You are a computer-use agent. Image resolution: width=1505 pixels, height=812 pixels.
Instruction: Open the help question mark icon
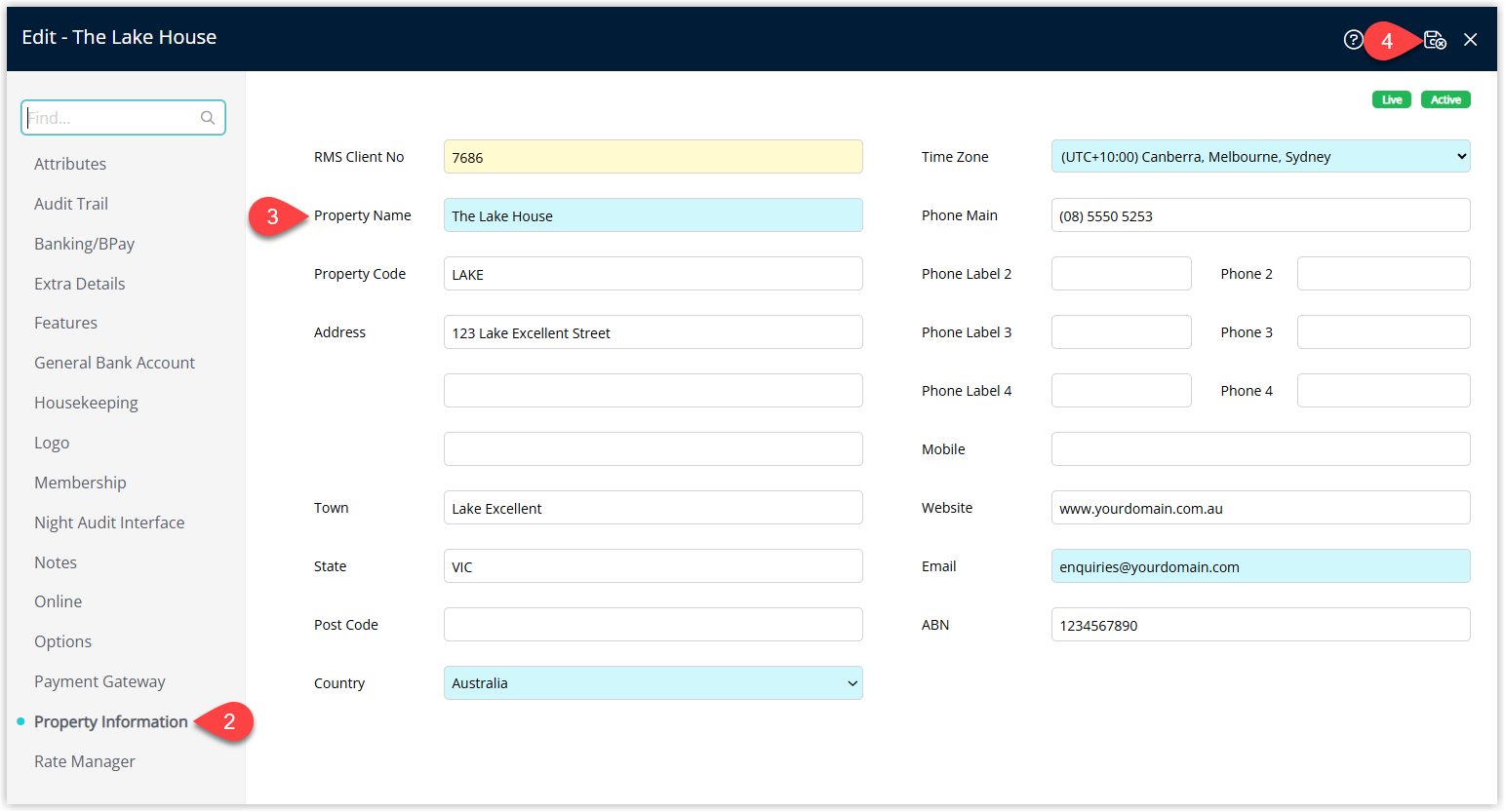pyautogui.click(x=1353, y=40)
